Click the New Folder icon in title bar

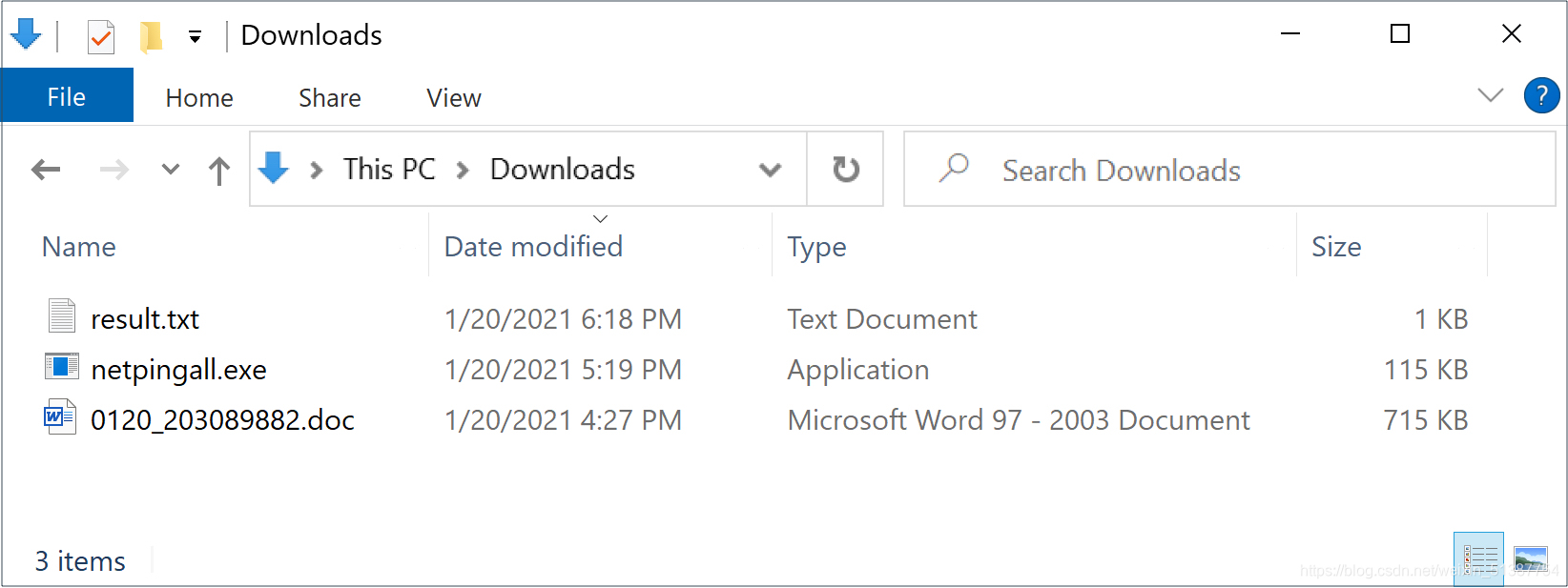pos(151,37)
